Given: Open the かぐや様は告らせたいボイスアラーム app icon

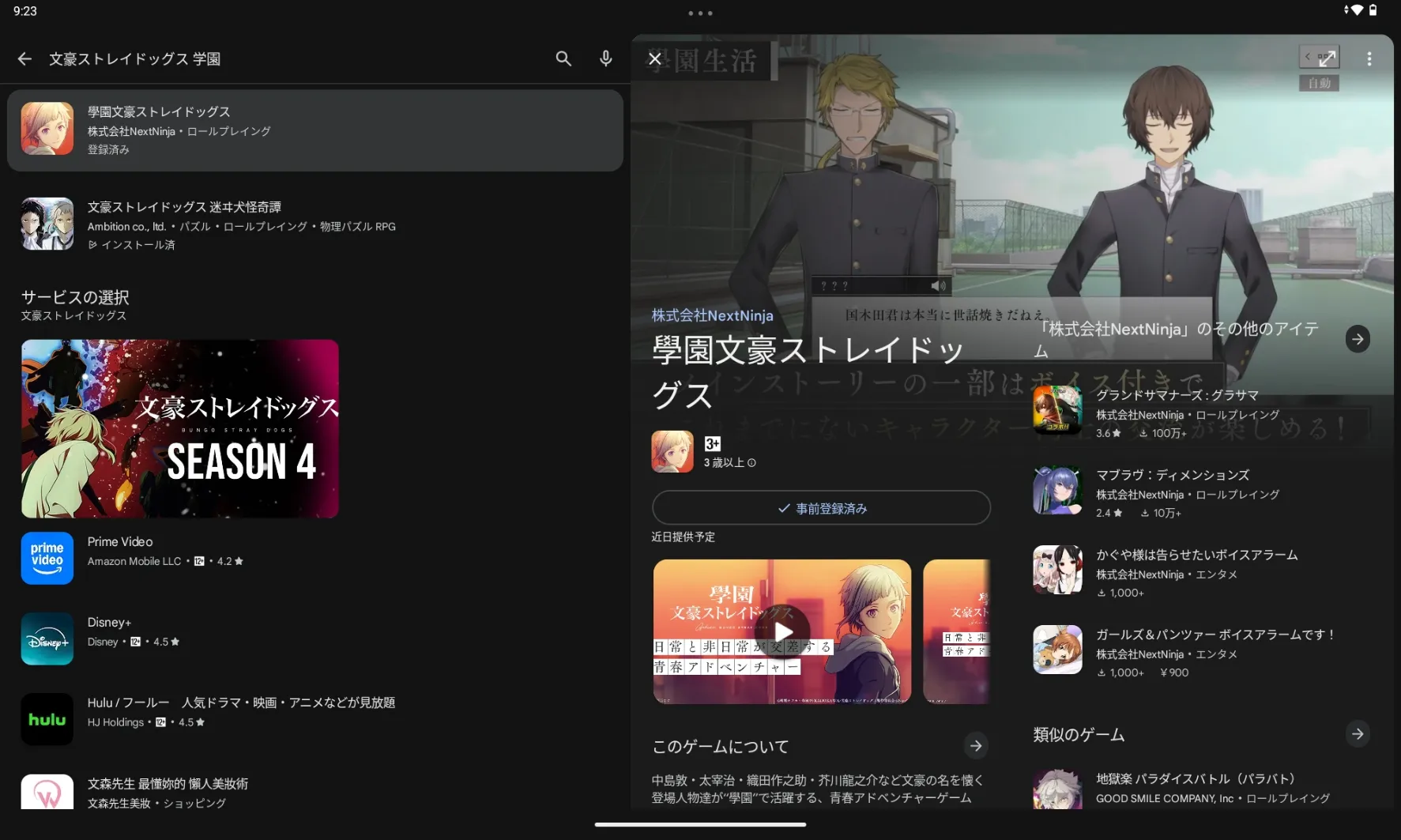Looking at the screenshot, I should 1057,570.
